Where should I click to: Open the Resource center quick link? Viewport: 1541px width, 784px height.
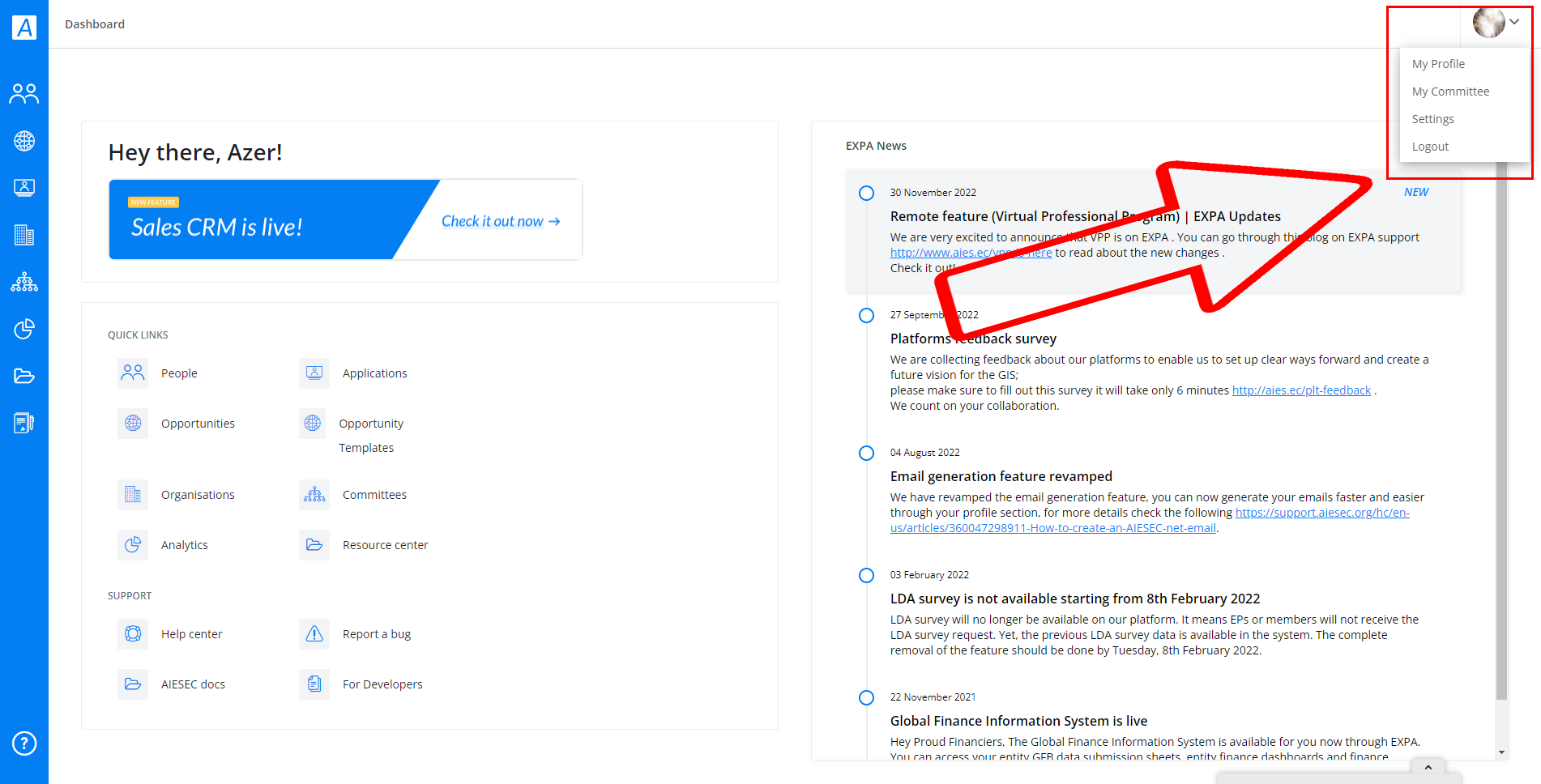coord(385,545)
